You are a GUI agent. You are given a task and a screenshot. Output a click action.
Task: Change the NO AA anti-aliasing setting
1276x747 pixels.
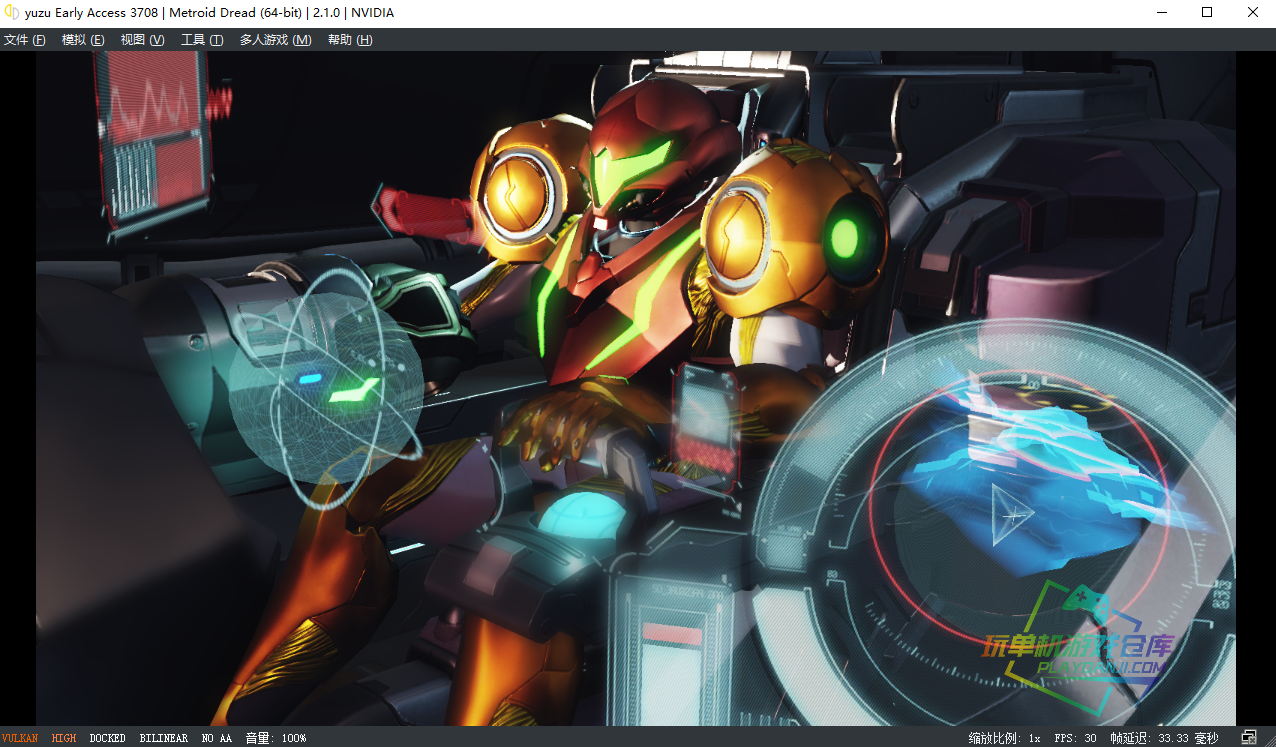click(x=217, y=738)
